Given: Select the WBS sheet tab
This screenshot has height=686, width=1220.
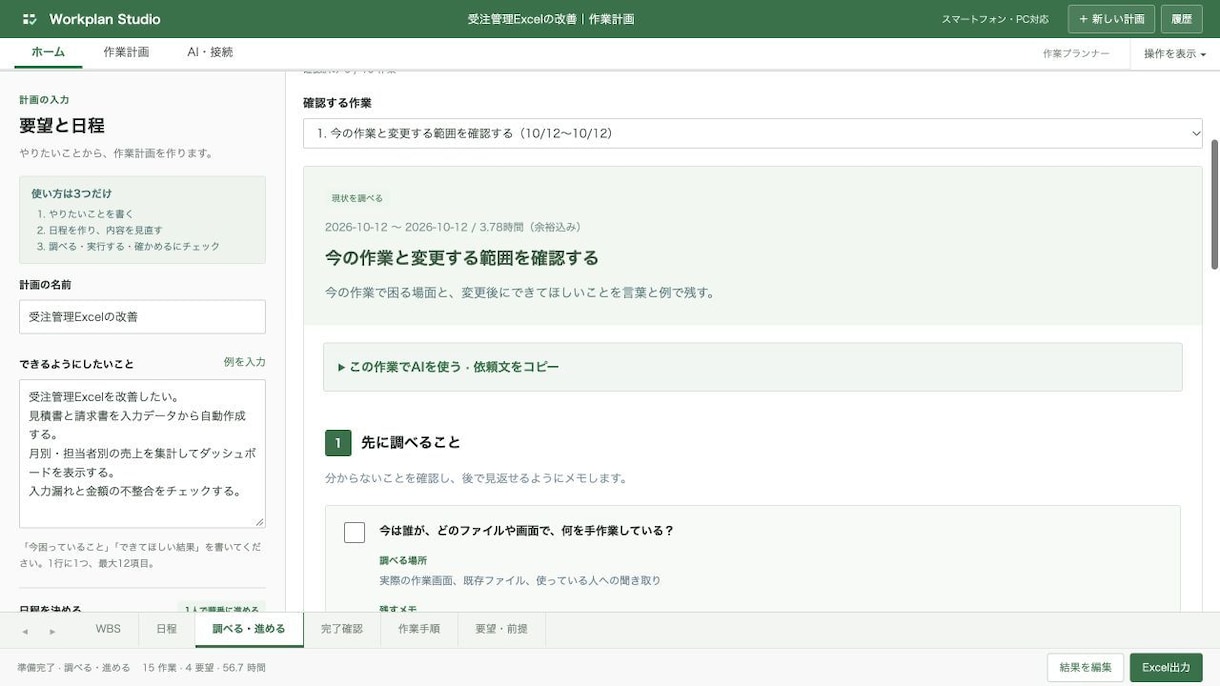Looking at the screenshot, I should [x=108, y=629].
